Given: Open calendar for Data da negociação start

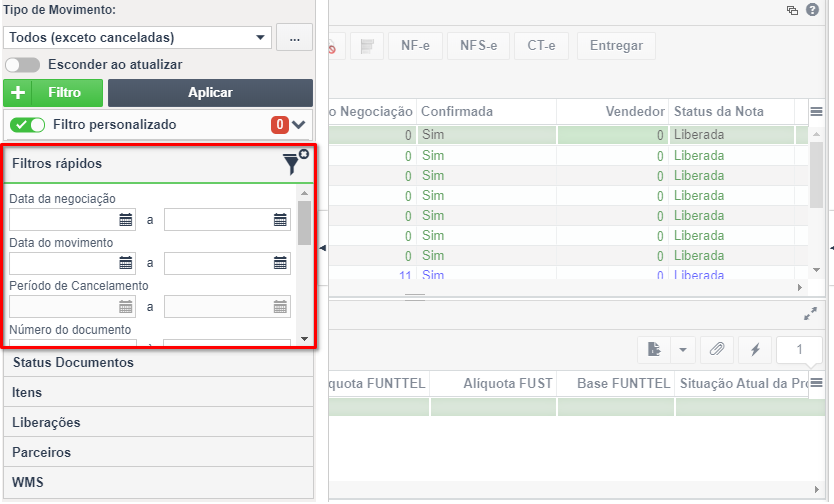Looking at the screenshot, I should [126, 220].
